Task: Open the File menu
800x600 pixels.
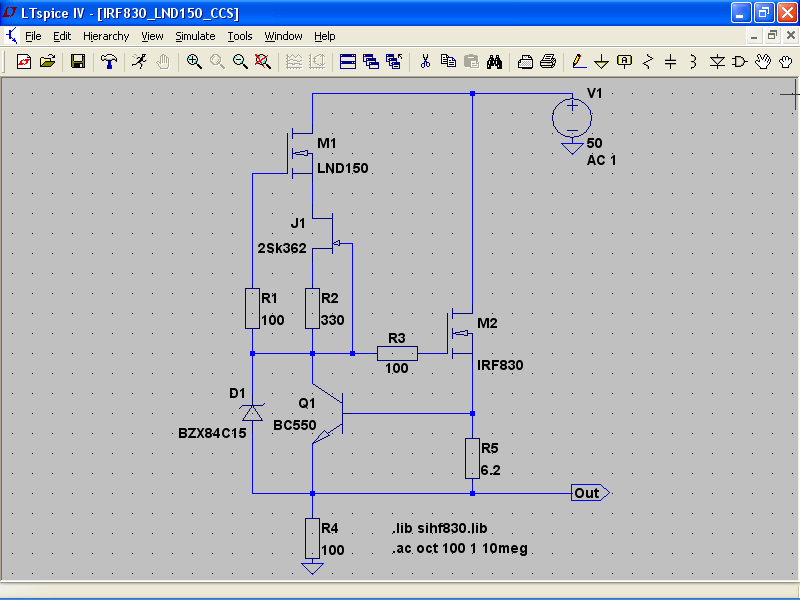Action: click(33, 36)
